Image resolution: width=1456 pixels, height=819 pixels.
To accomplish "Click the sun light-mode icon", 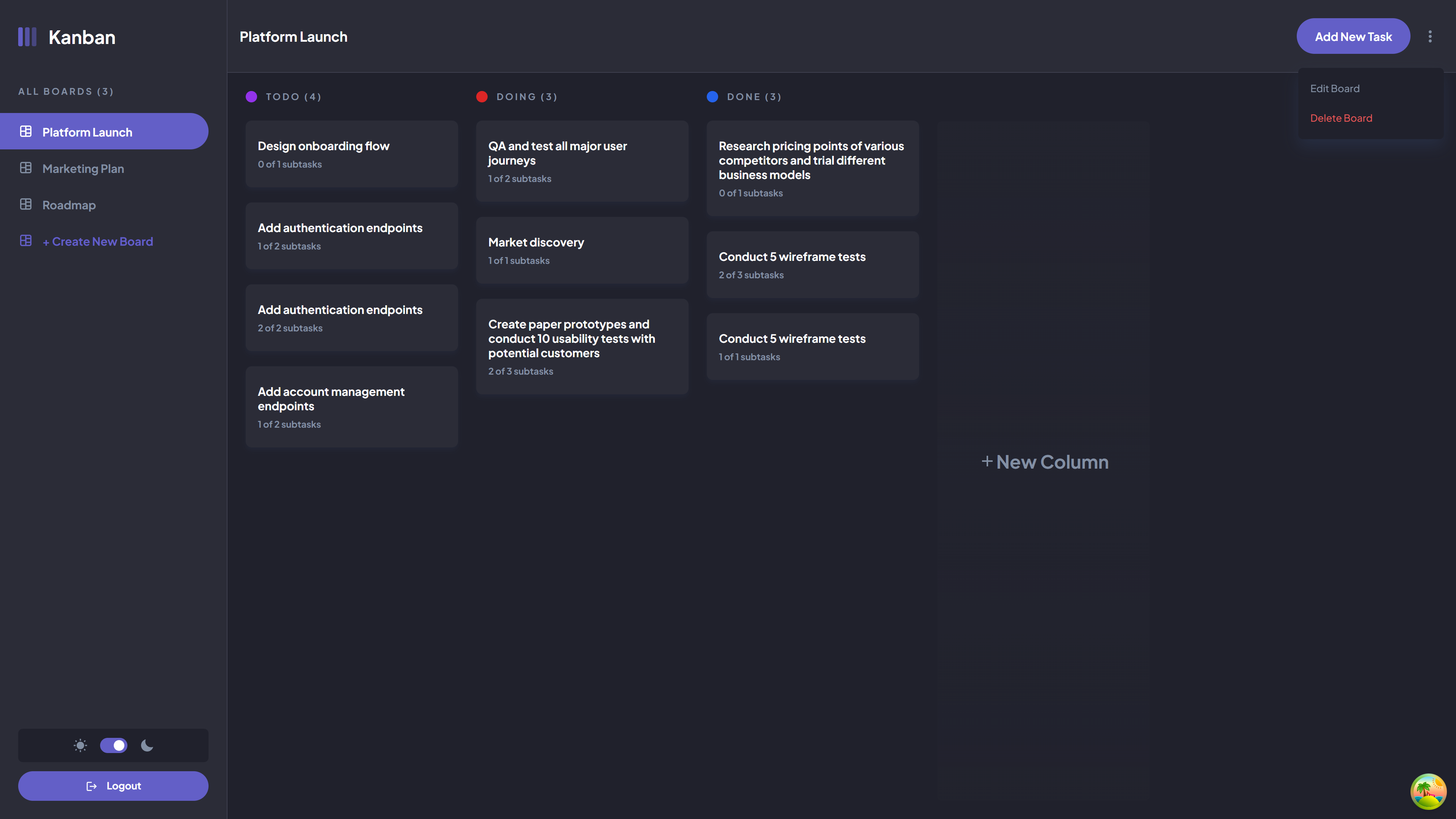I will (80, 745).
